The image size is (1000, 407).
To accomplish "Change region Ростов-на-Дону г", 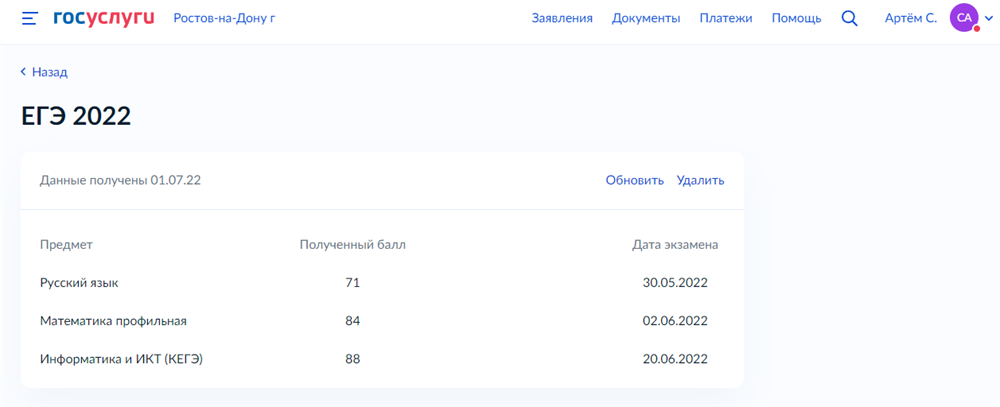I will pos(224,18).
